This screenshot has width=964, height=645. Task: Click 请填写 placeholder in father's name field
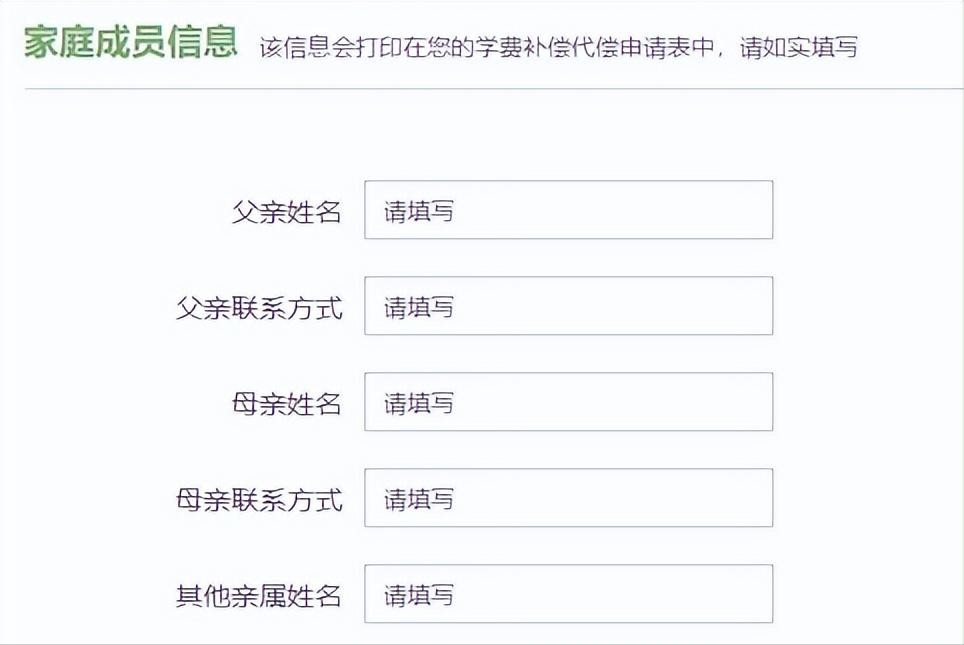(419, 211)
